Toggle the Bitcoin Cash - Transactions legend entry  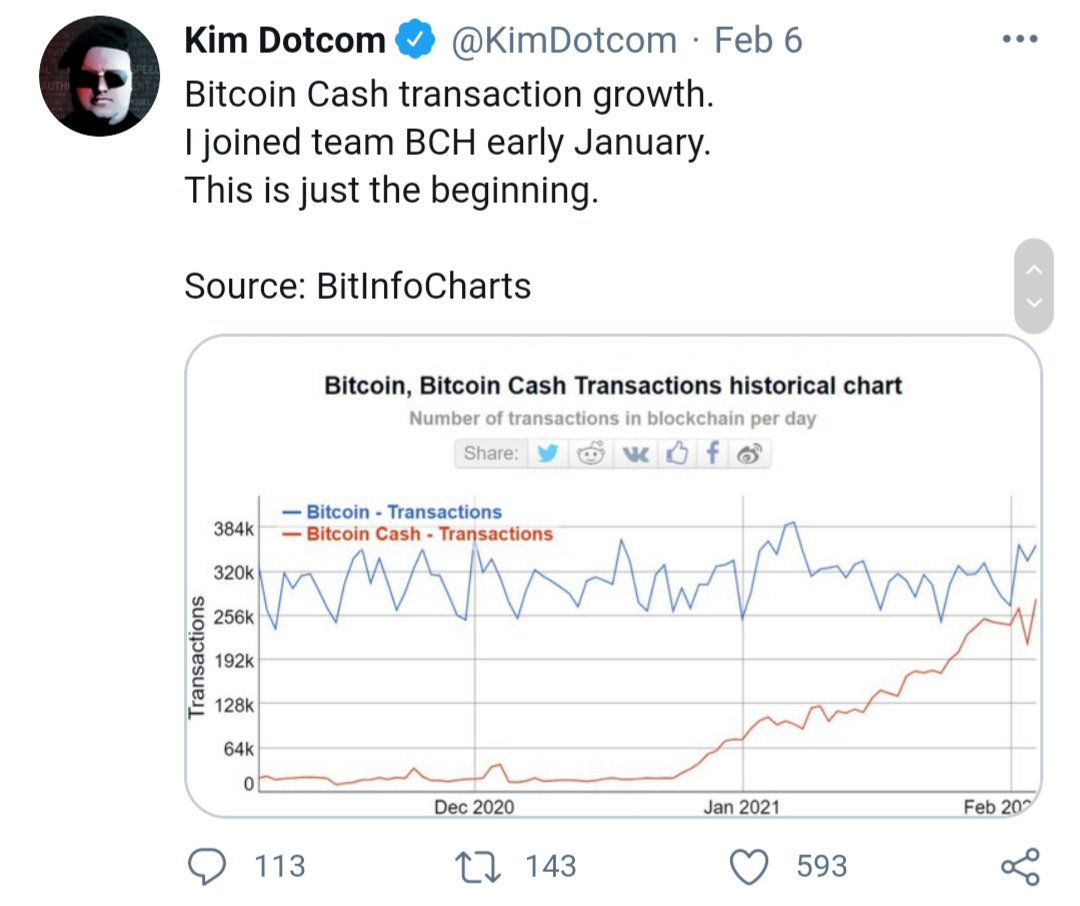click(x=417, y=534)
